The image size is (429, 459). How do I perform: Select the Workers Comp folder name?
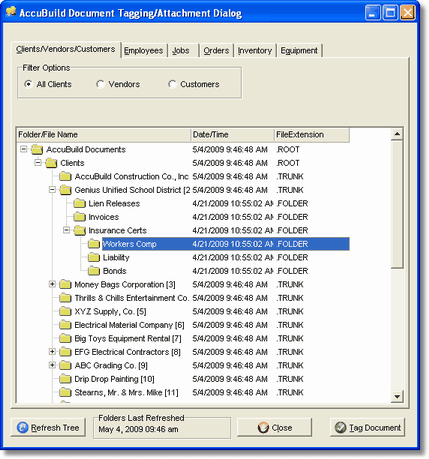click(x=130, y=244)
